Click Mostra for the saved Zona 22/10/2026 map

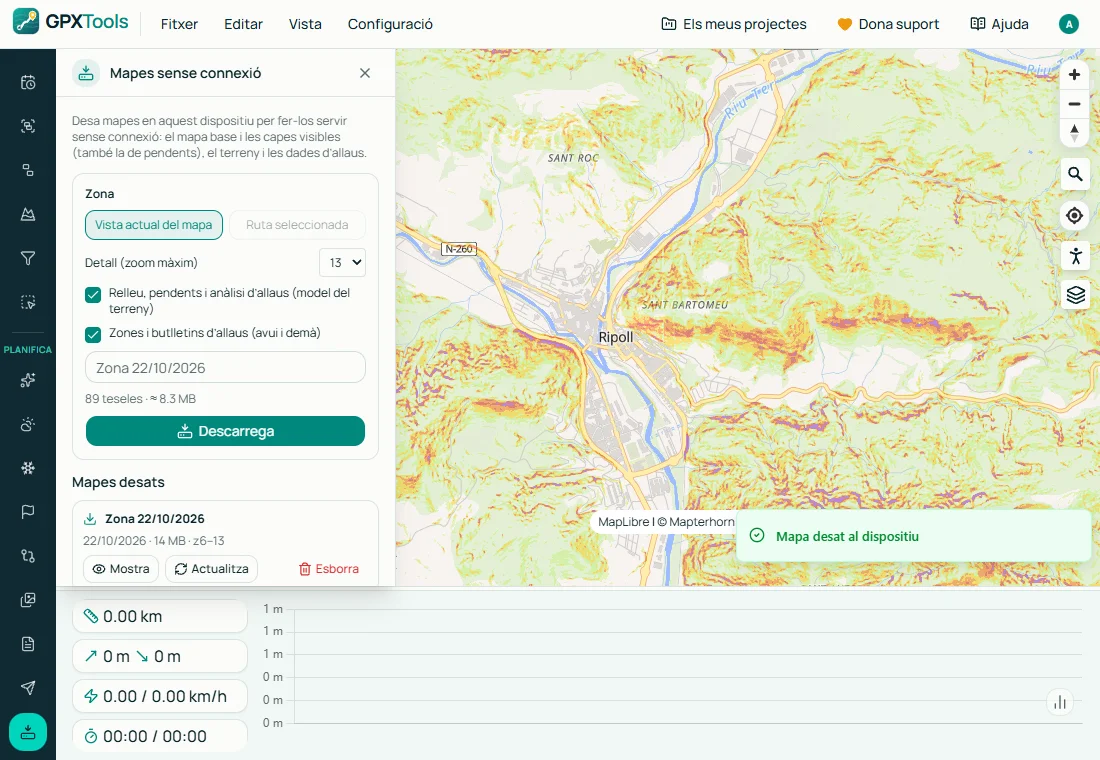(121, 568)
